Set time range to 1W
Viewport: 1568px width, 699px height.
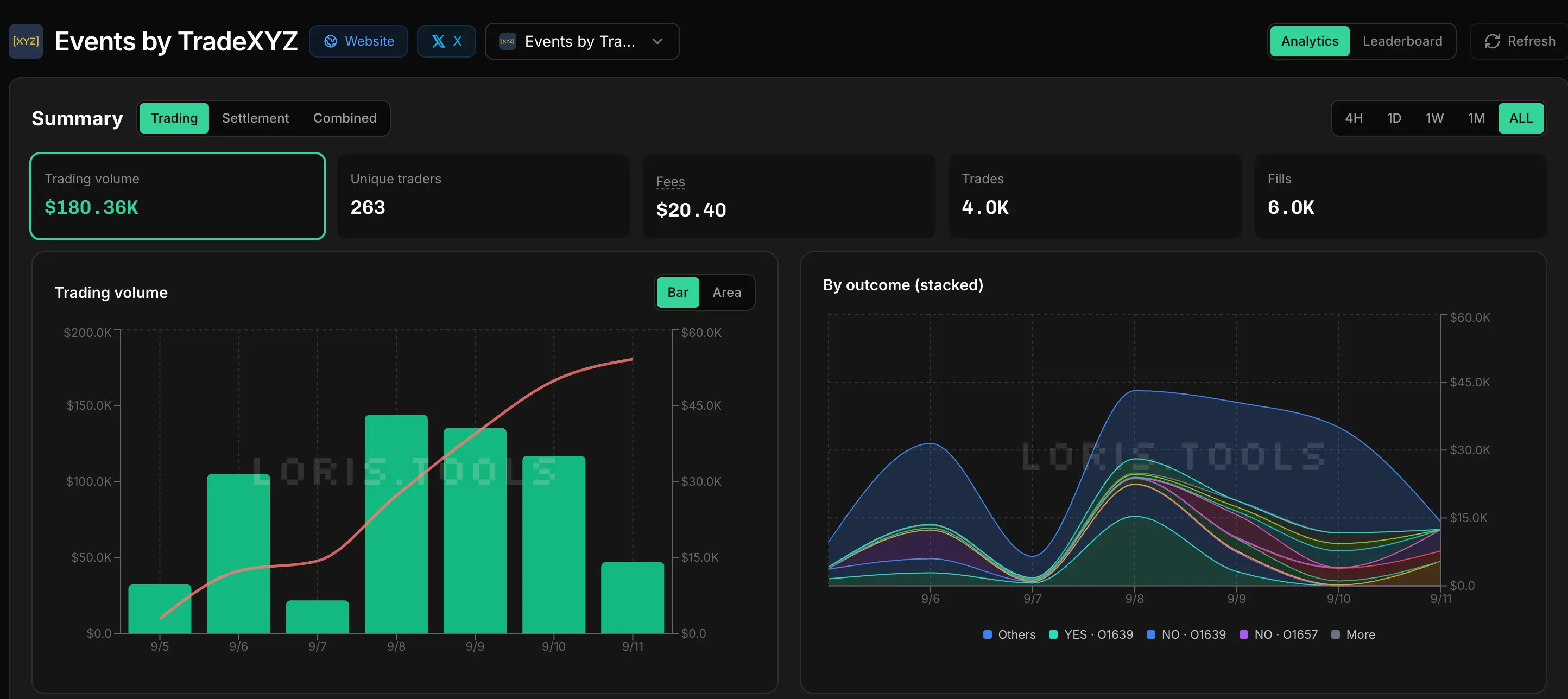1434,118
